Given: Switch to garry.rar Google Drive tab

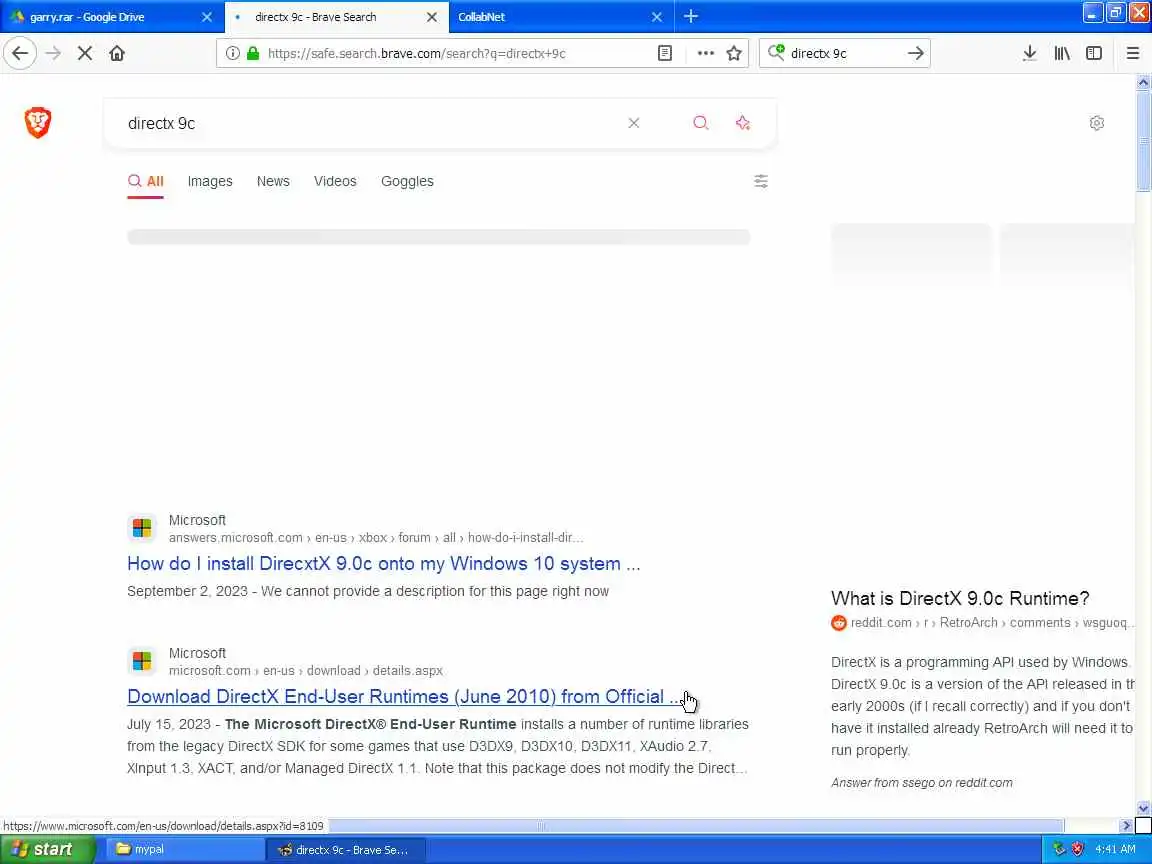Looking at the screenshot, I should 110,16.
